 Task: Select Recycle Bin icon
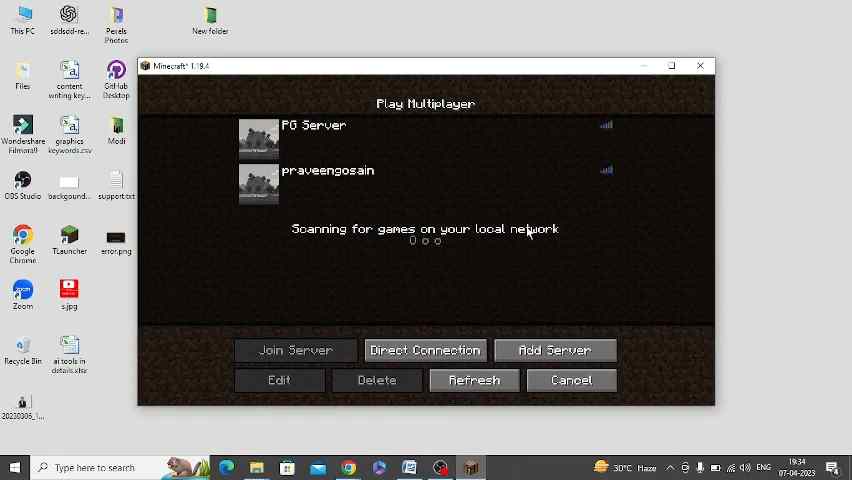(x=23, y=351)
